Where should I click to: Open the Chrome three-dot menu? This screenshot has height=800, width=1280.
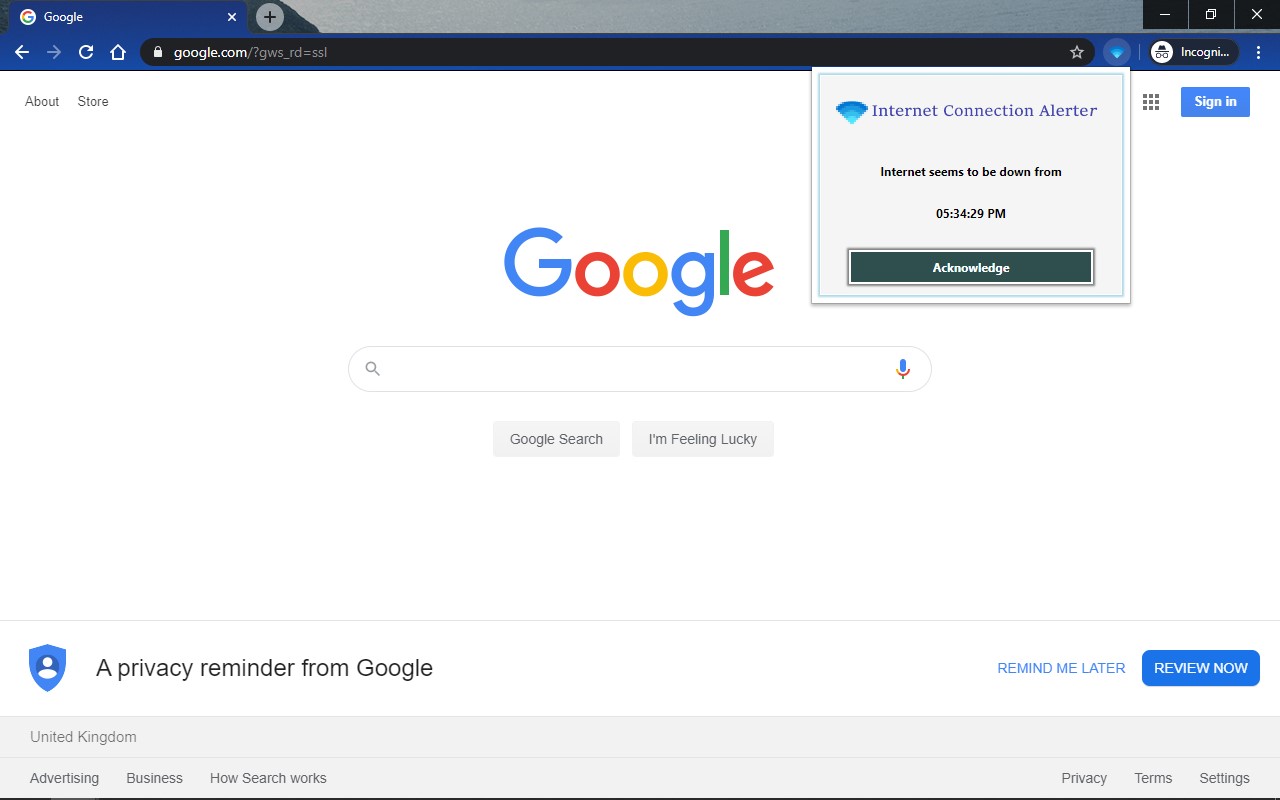[1259, 52]
